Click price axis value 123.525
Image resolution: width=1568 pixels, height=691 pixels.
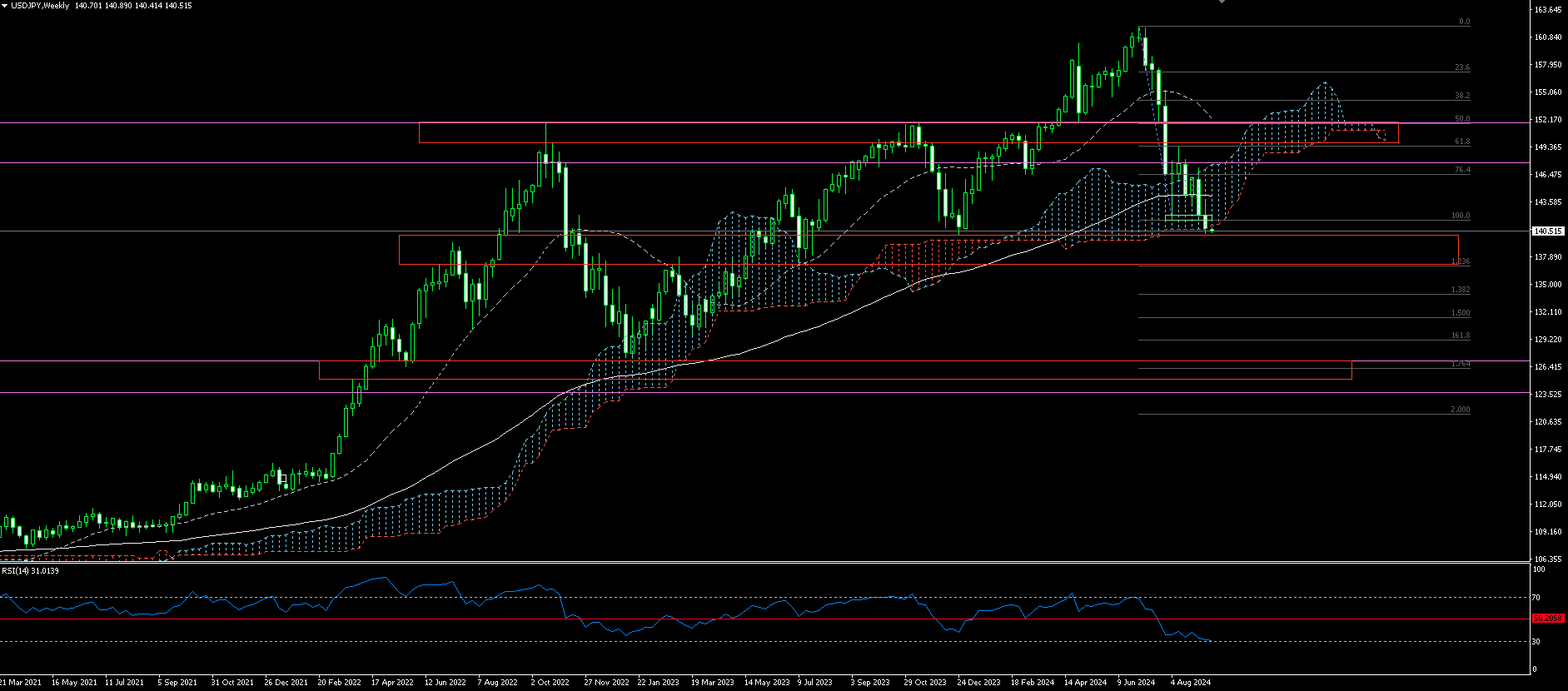coord(1548,395)
